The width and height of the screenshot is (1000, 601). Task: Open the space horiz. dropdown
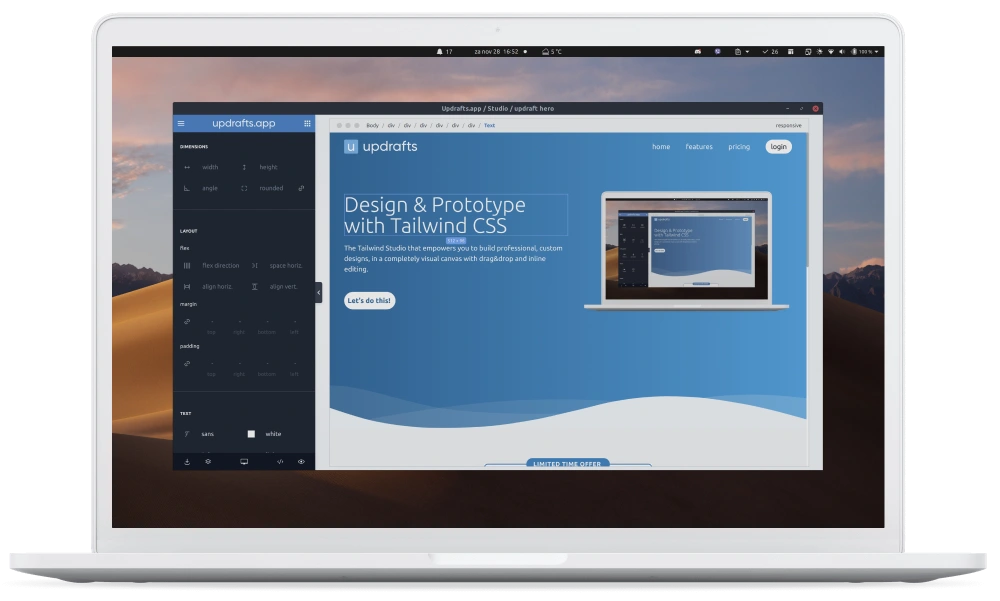[286, 265]
